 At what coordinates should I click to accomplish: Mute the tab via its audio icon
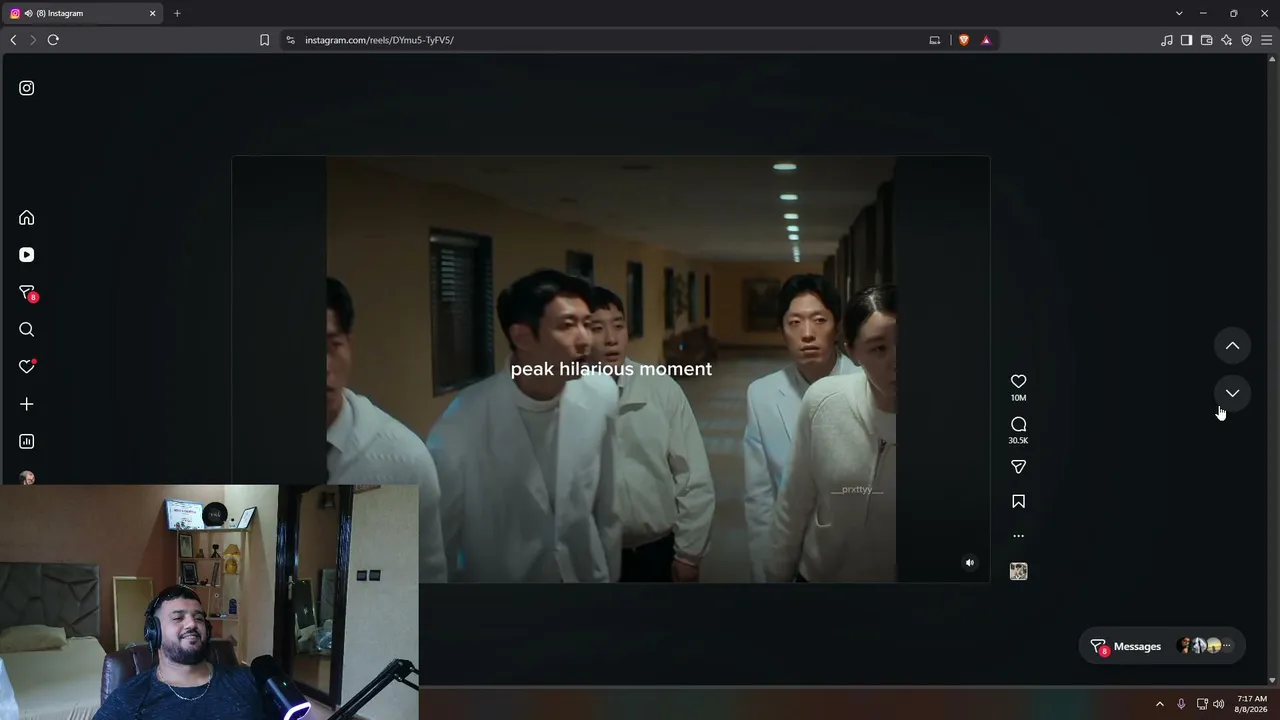pos(28,13)
